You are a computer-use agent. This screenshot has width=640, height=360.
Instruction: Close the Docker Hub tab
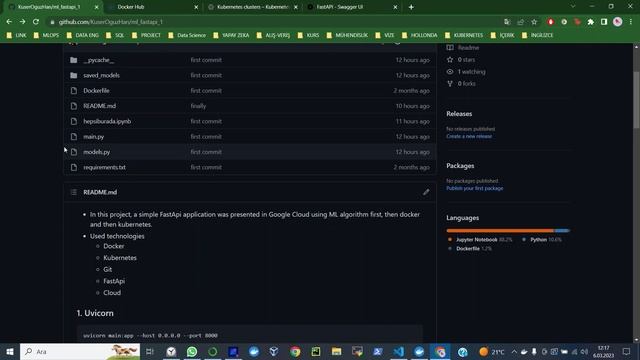[x=196, y=7]
